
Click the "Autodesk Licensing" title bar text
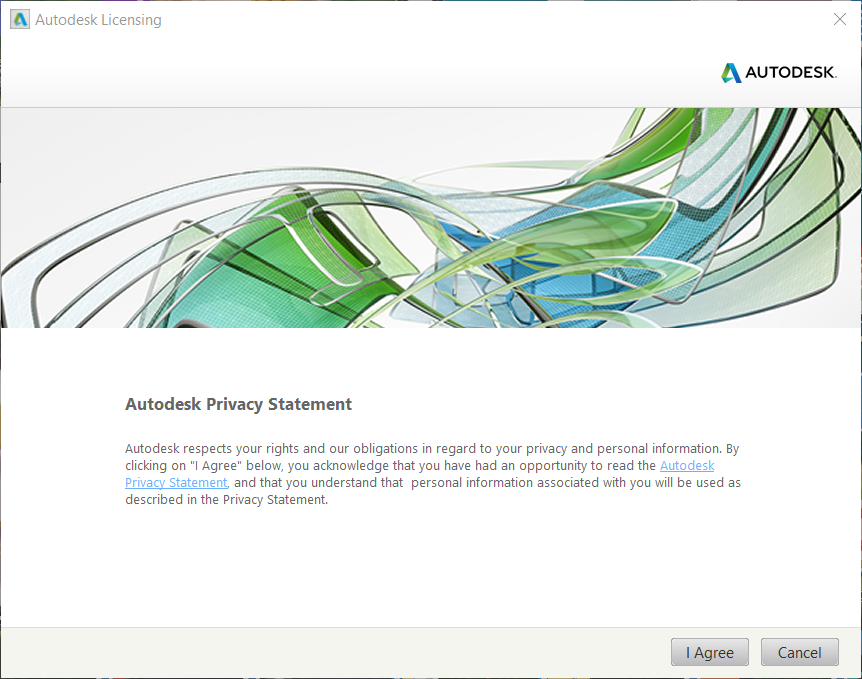pyautogui.click(x=98, y=20)
